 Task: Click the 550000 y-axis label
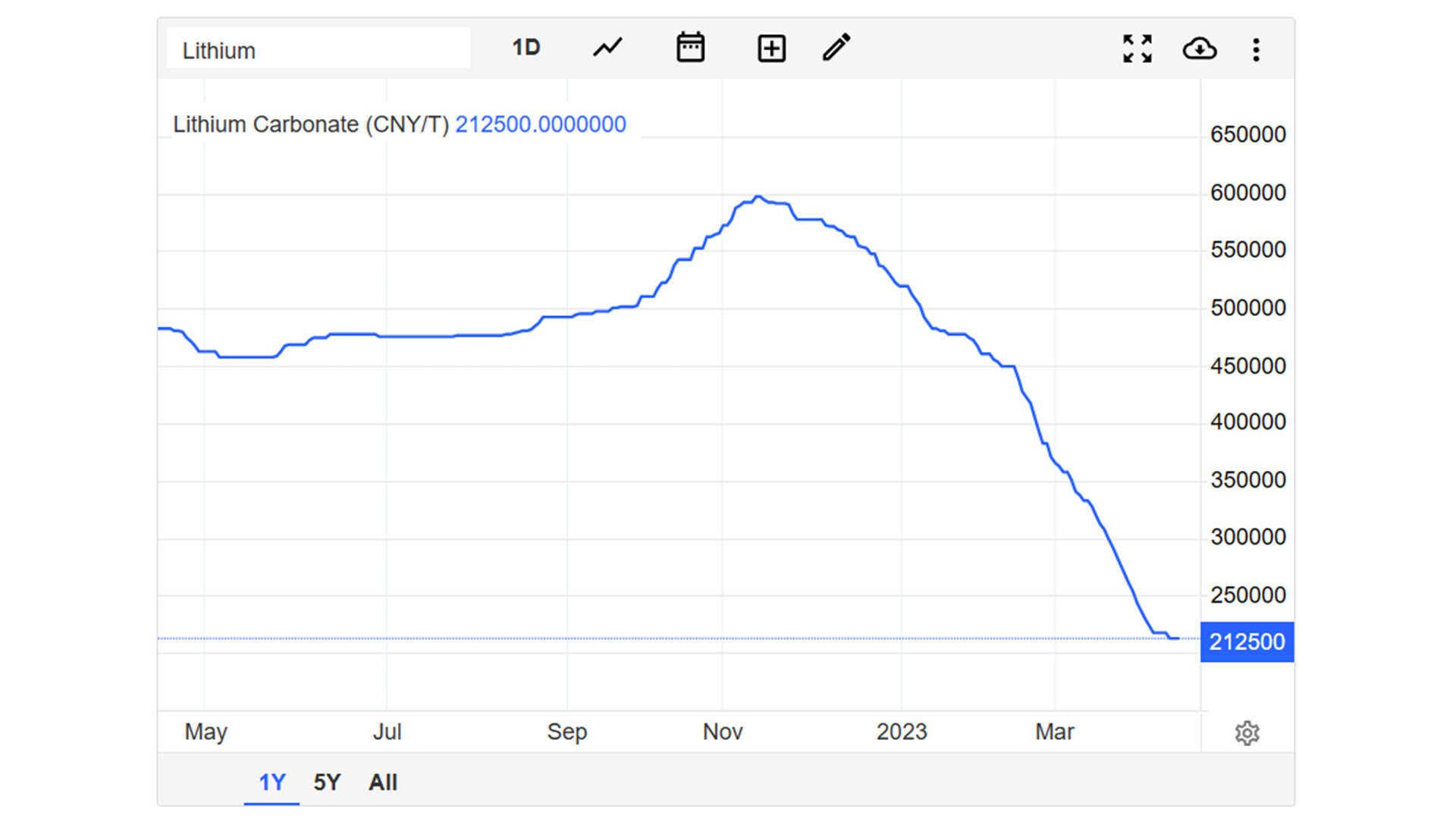coord(1248,250)
